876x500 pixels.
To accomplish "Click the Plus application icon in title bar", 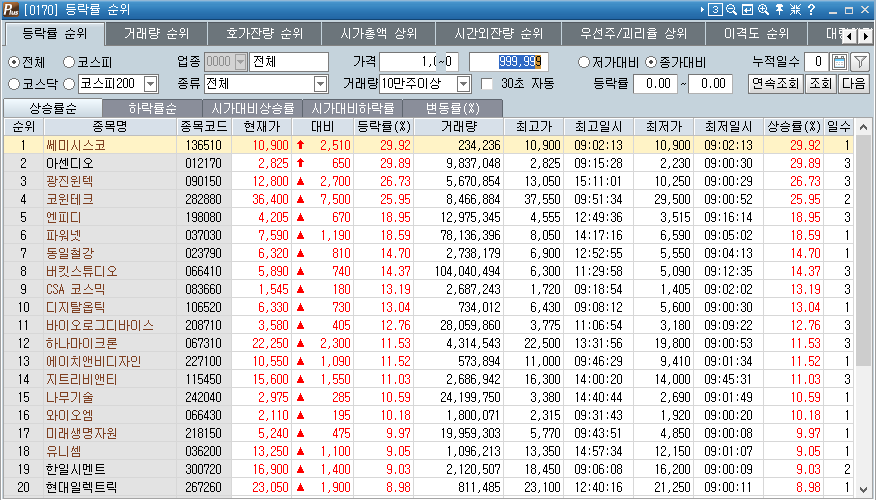I will click(x=11, y=9).
